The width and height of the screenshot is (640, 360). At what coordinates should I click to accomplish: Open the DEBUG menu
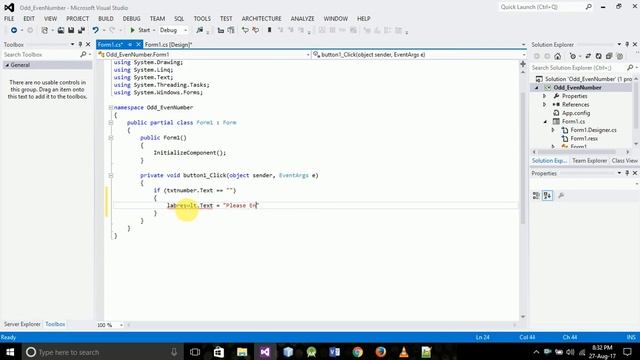131,19
